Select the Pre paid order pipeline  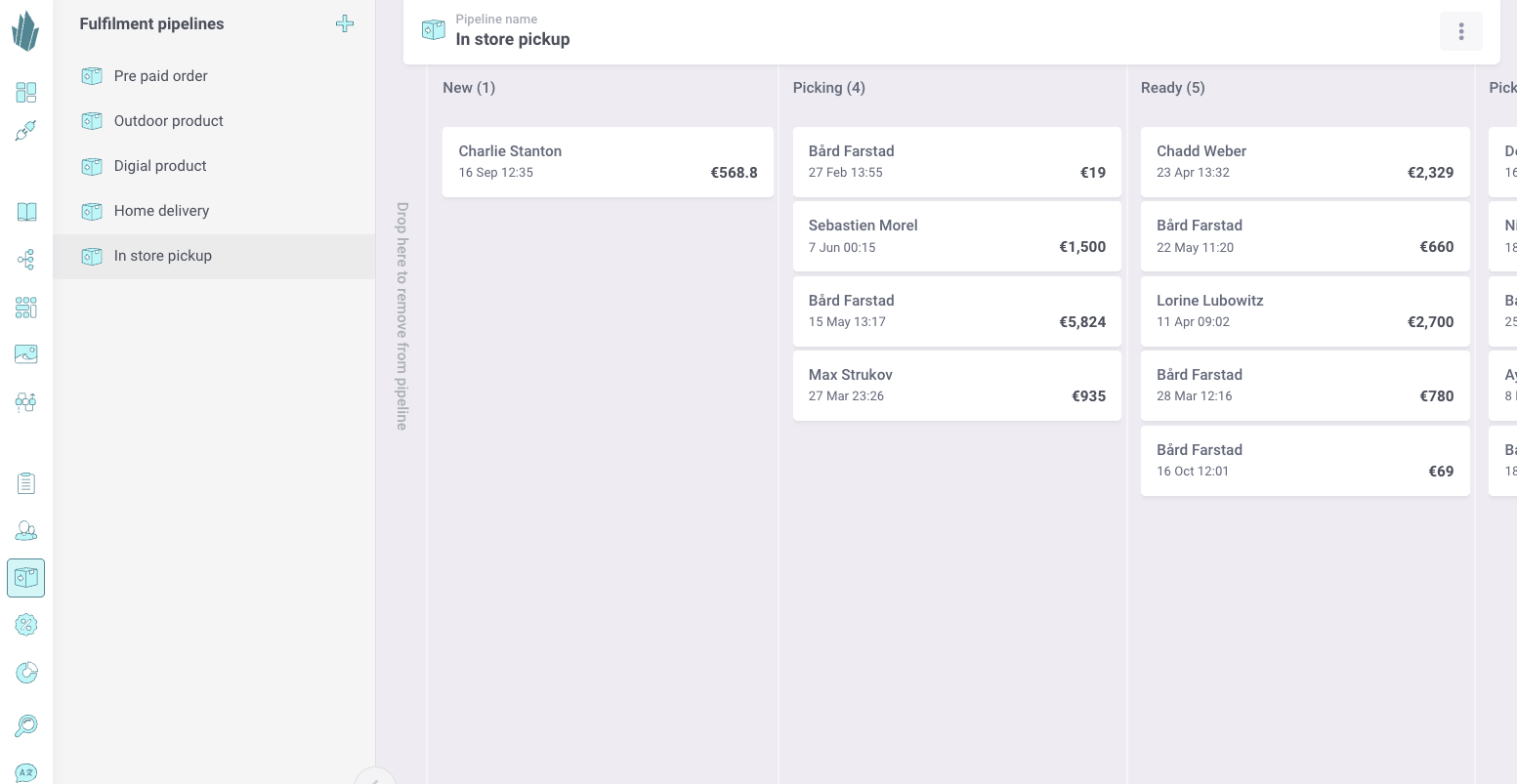(161, 76)
